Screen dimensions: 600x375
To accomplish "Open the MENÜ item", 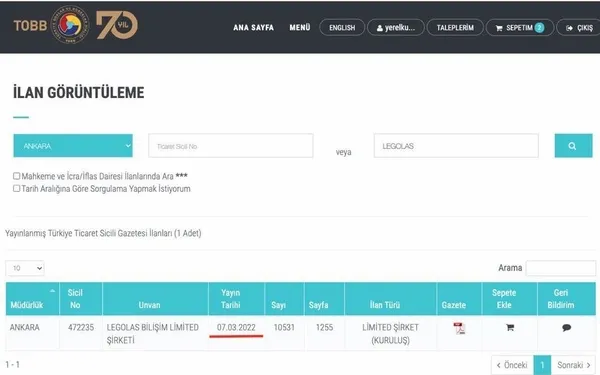I will [300, 28].
